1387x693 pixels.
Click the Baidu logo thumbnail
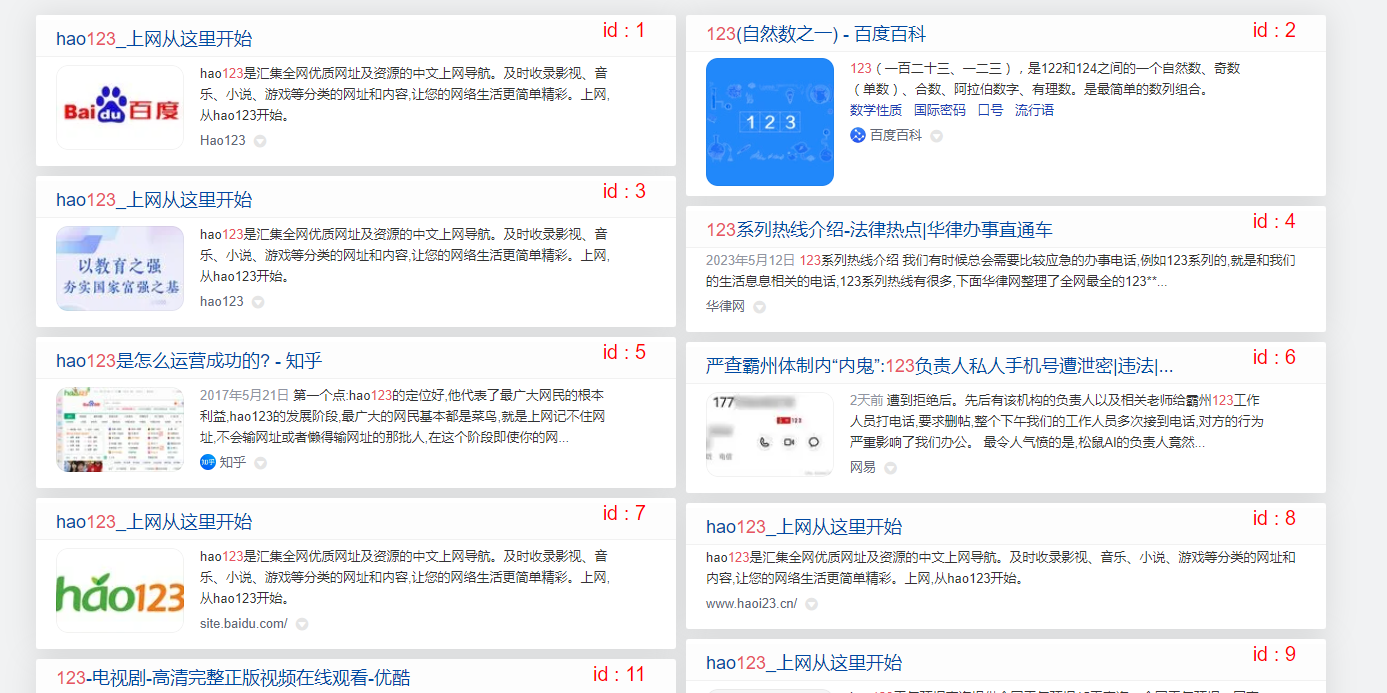(x=120, y=108)
